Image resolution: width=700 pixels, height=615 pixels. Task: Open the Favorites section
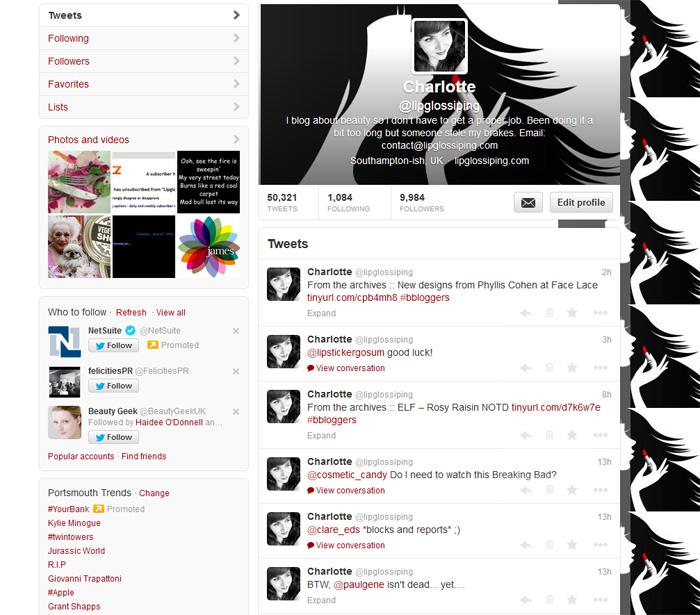[144, 84]
